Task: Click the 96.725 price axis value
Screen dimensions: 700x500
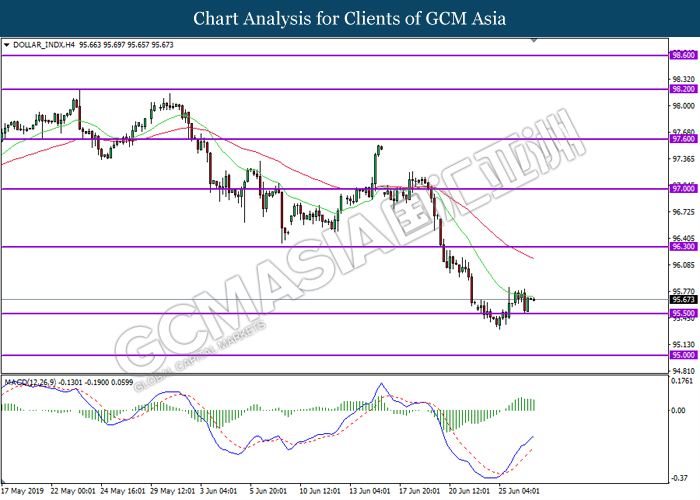Action: 683,212
